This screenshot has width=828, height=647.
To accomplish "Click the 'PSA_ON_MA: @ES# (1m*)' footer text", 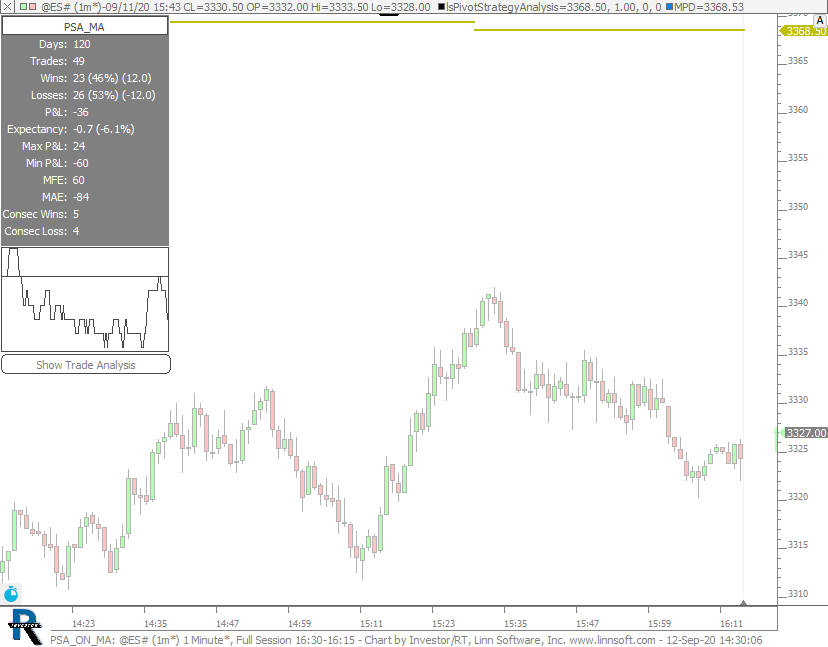I will click(115, 640).
